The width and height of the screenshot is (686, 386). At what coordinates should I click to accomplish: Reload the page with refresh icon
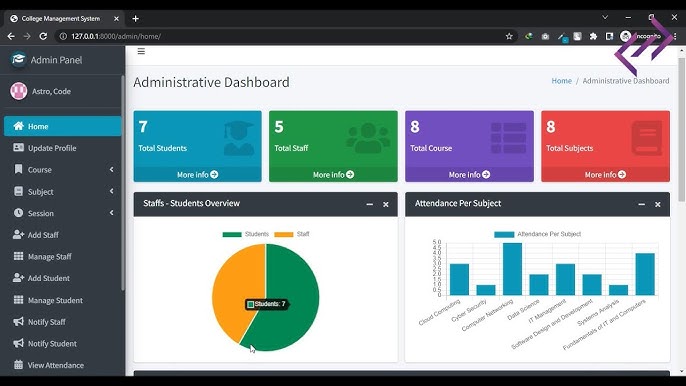(43, 36)
